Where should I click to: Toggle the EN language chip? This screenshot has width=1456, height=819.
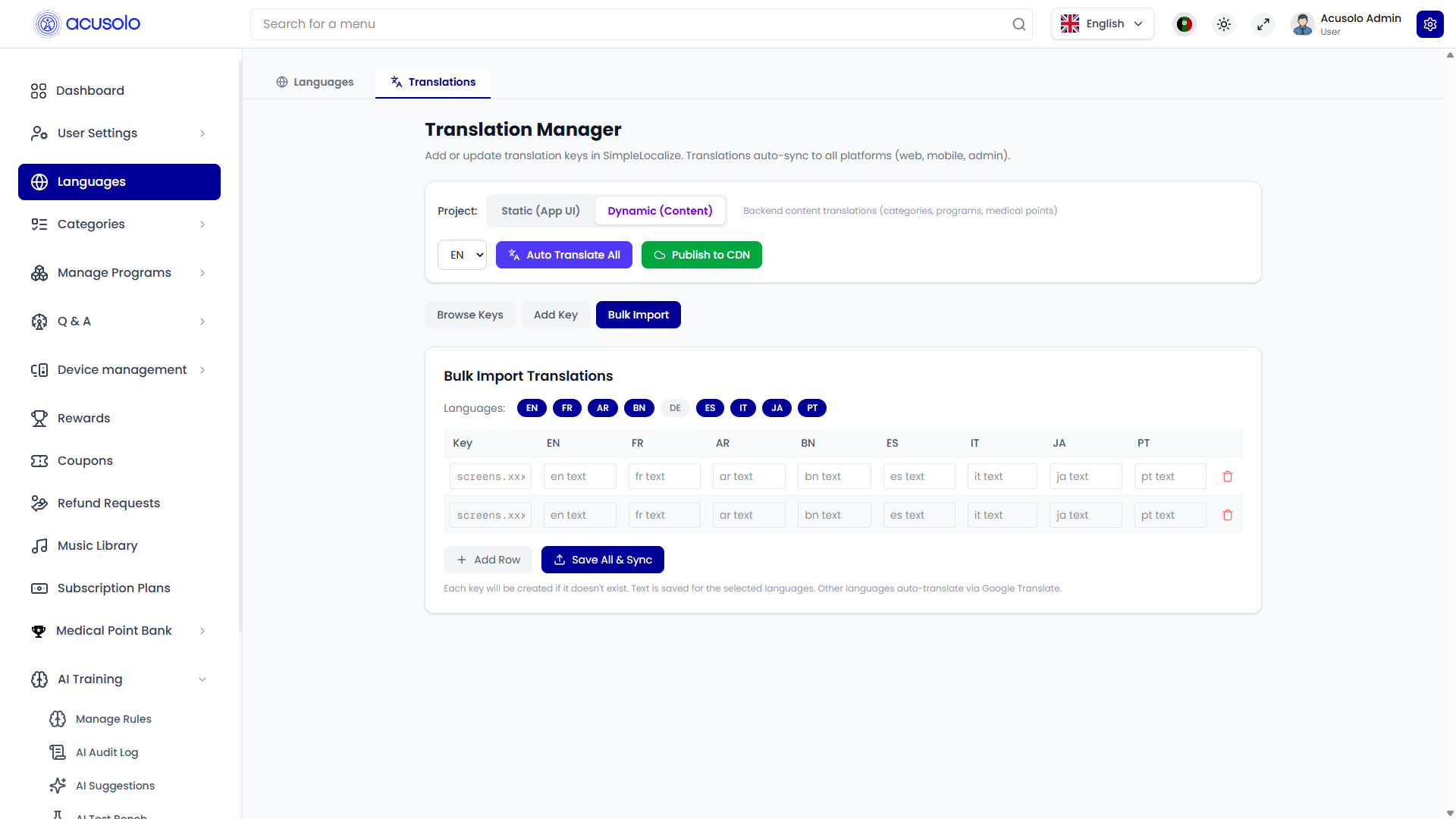[x=532, y=408]
